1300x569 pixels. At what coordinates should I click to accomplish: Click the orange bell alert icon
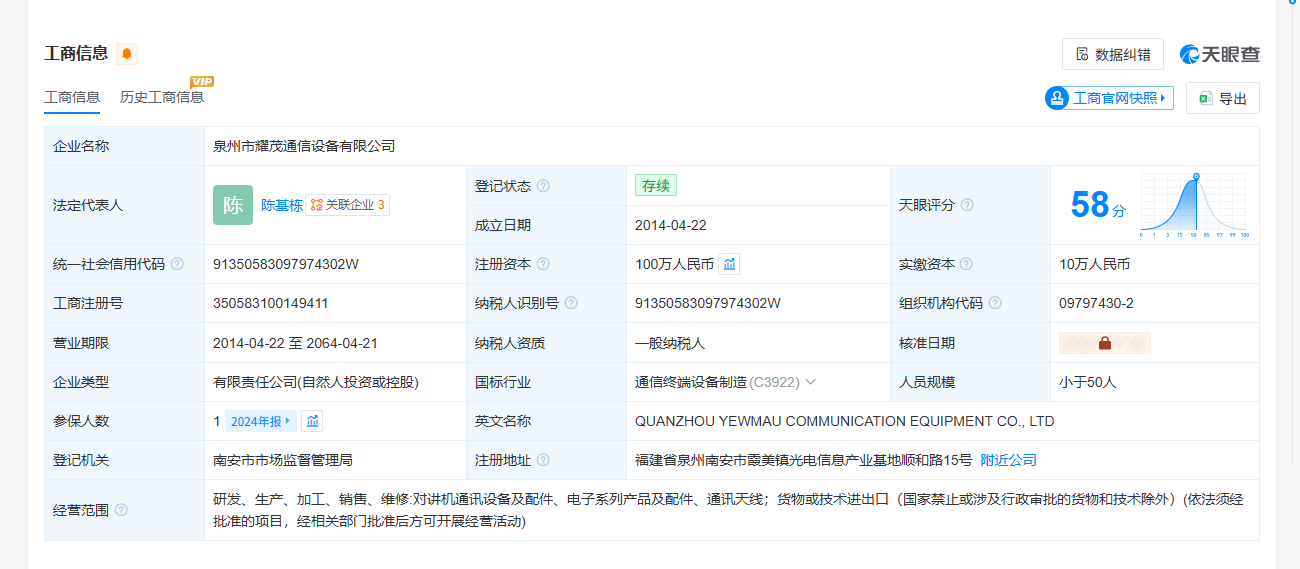tap(127, 54)
